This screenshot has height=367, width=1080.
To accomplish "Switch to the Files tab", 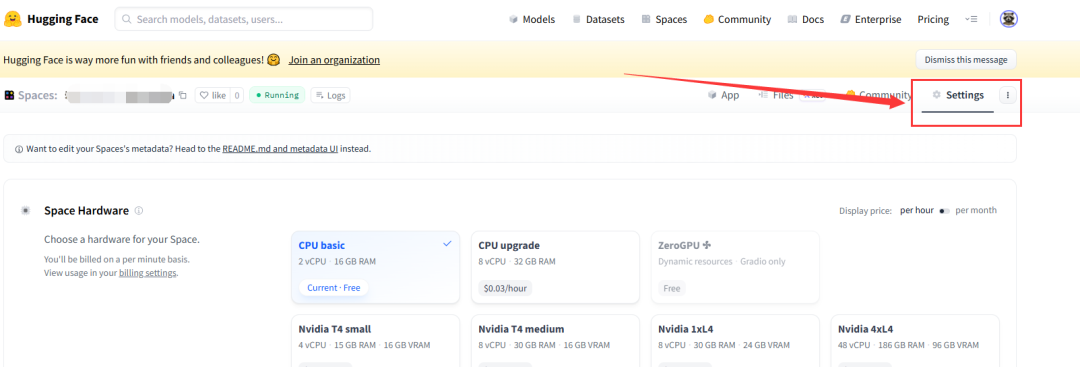I will tap(776, 95).
